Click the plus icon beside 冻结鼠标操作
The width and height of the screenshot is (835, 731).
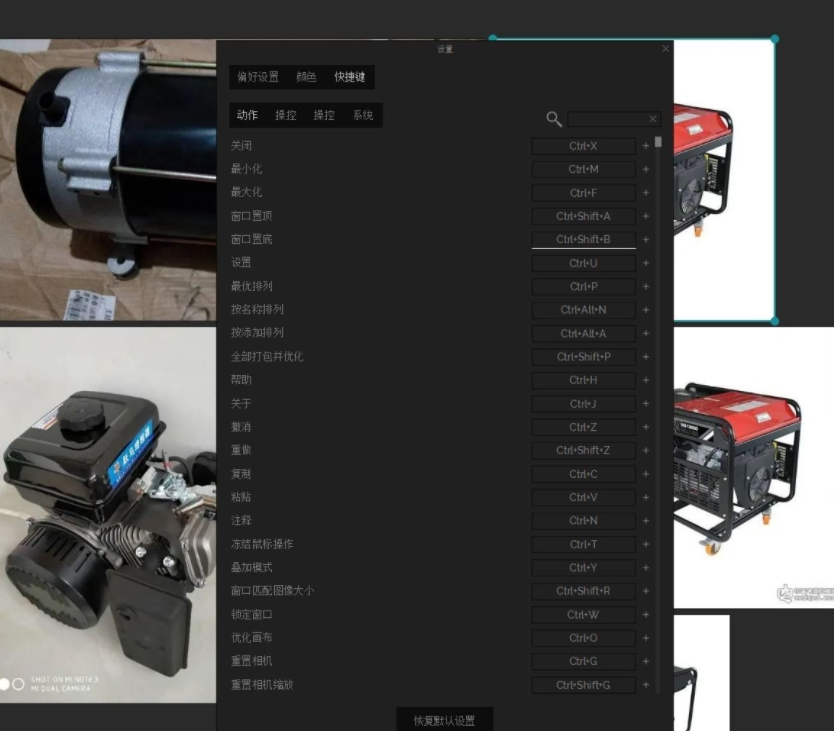pyautogui.click(x=645, y=544)
